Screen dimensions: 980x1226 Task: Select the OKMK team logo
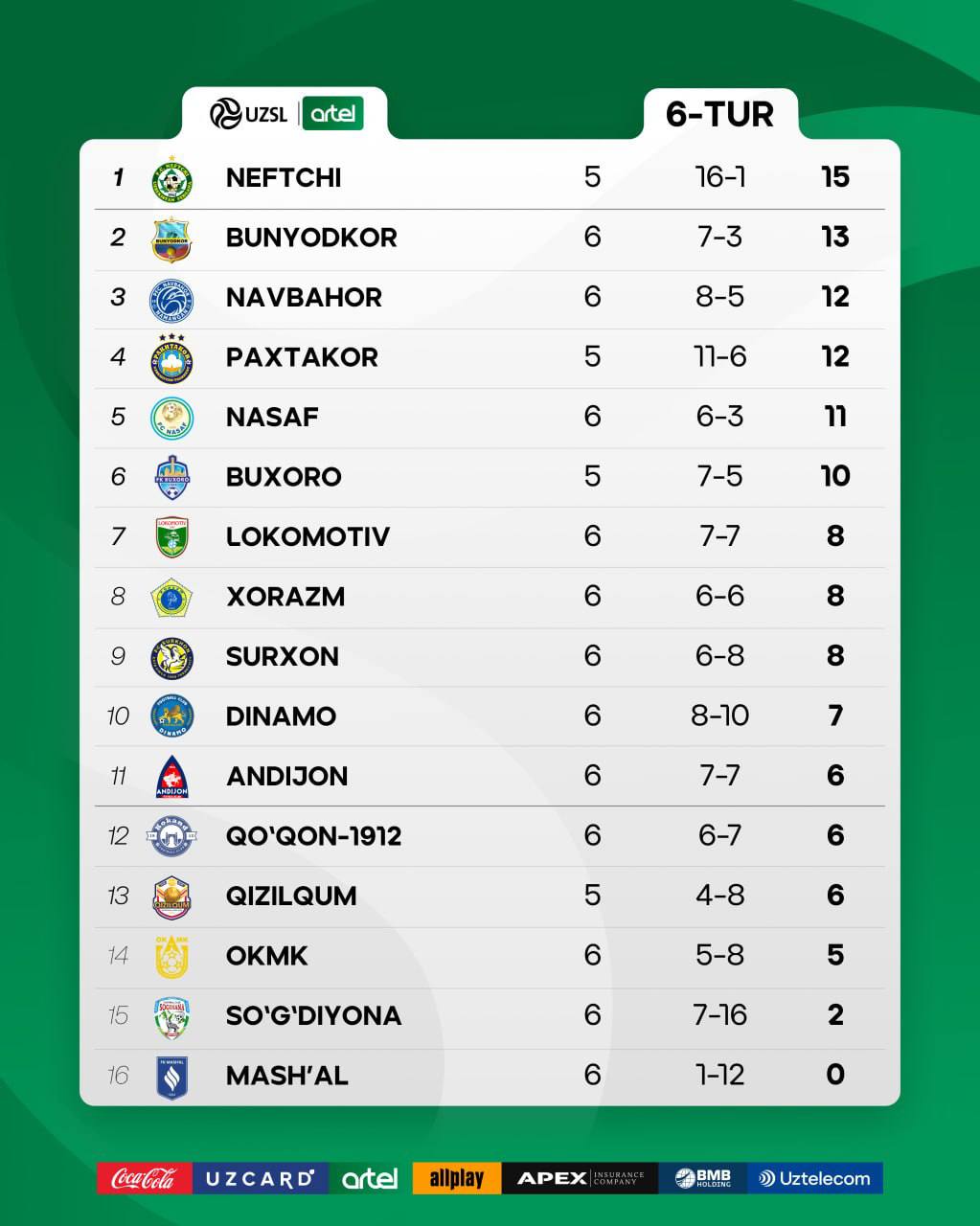click(172, 957)
